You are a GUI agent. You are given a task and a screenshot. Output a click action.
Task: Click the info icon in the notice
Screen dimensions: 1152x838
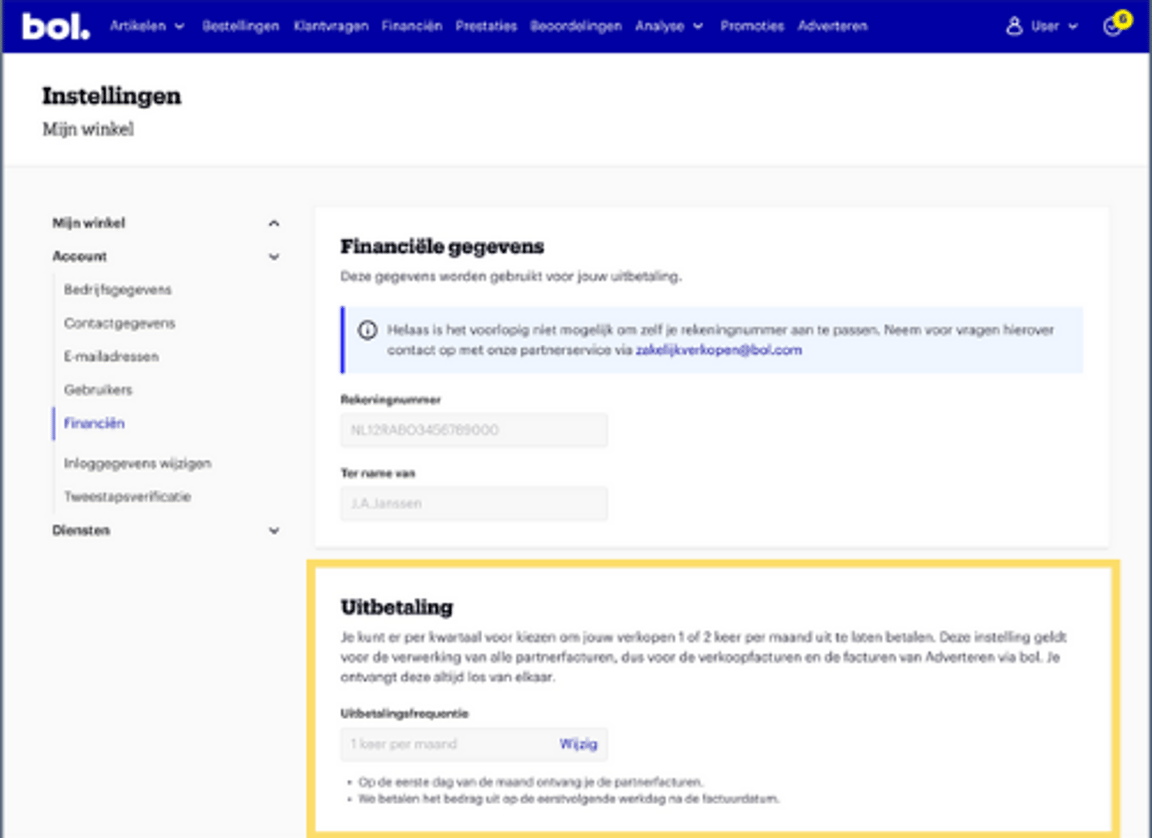(x=367, y=330)
